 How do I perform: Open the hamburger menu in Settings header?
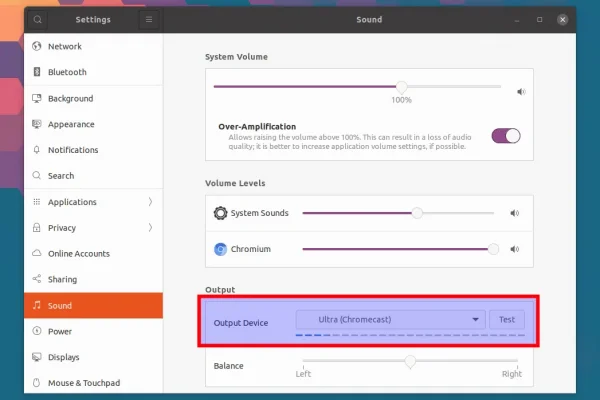click(149, 19)
